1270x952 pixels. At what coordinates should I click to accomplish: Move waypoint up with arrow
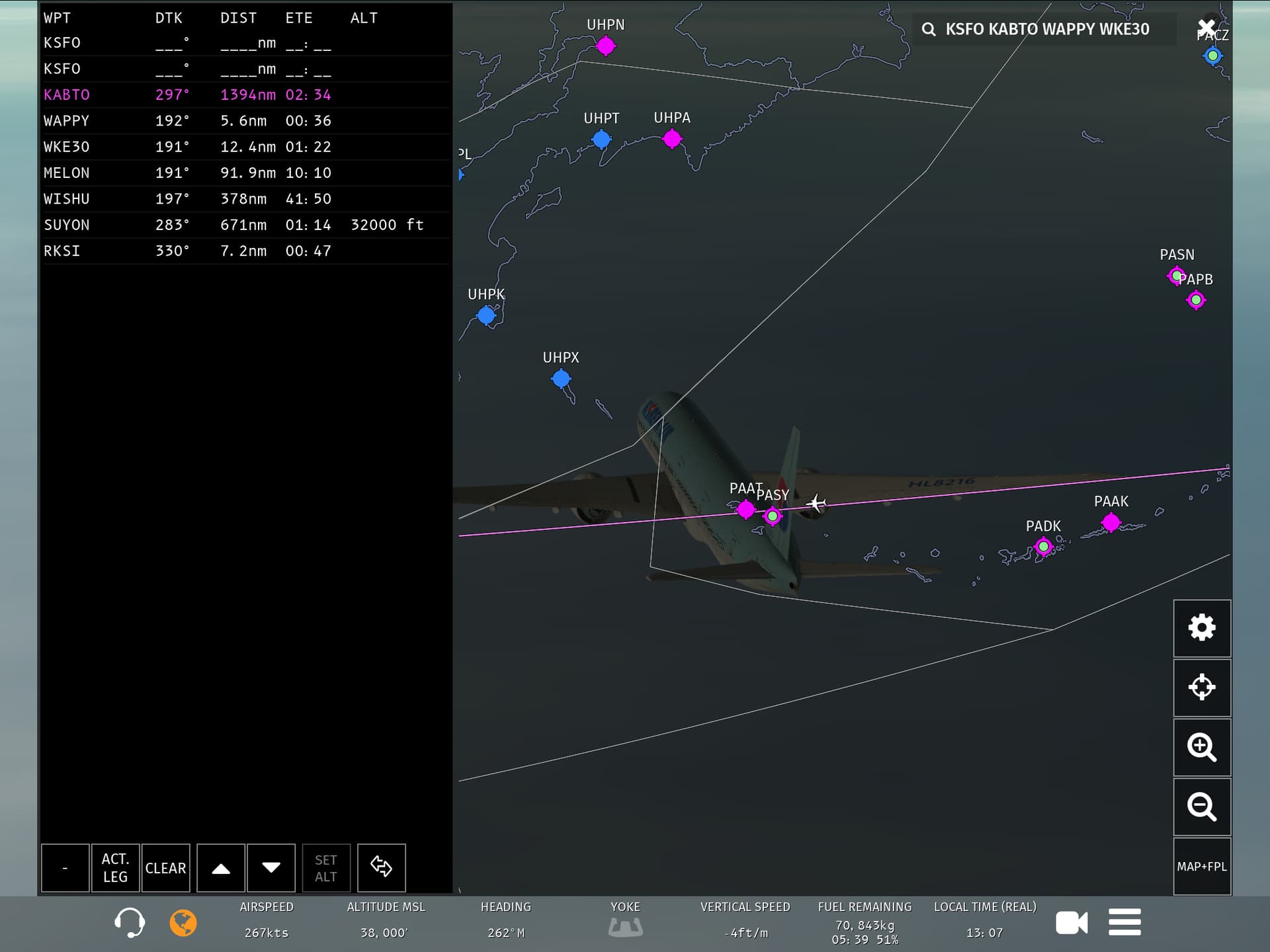[221, 867]
